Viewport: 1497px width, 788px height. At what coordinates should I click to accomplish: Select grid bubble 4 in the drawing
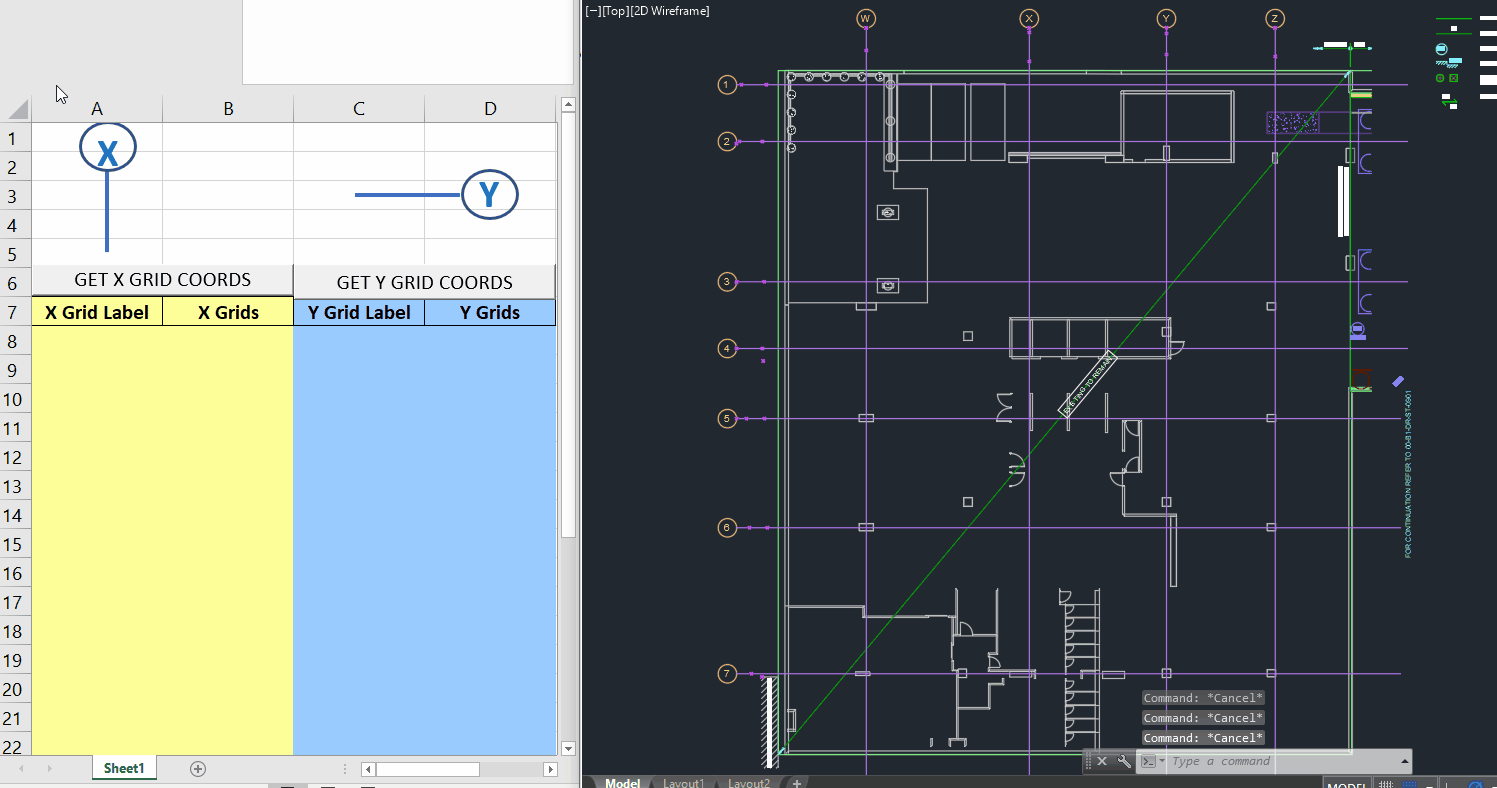pyautogui.click(x=727, y=348)
